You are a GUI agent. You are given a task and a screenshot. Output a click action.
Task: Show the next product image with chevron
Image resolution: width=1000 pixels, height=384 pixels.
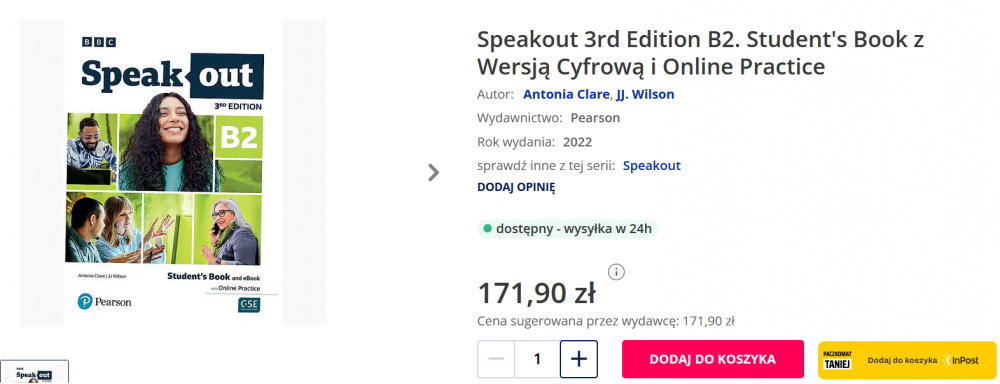tap(434, 172)
